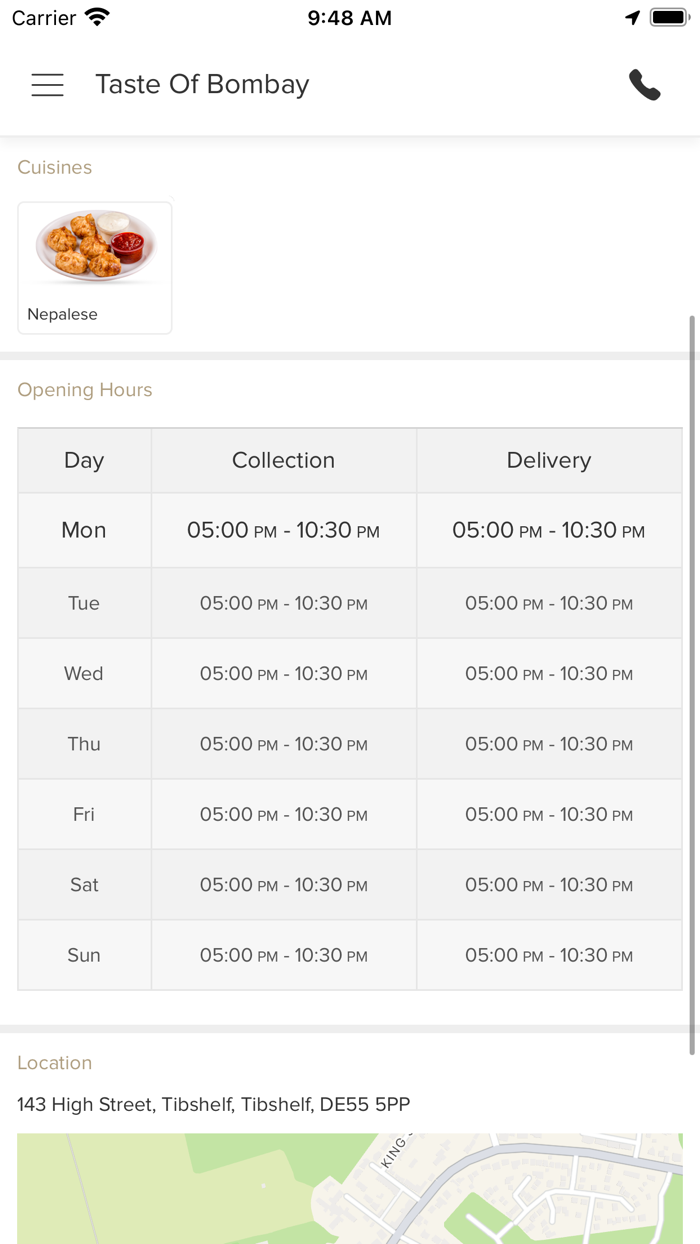Open the hamburger menu
This screenshot has height=1244, width=700.
click(x=47, y=85)
